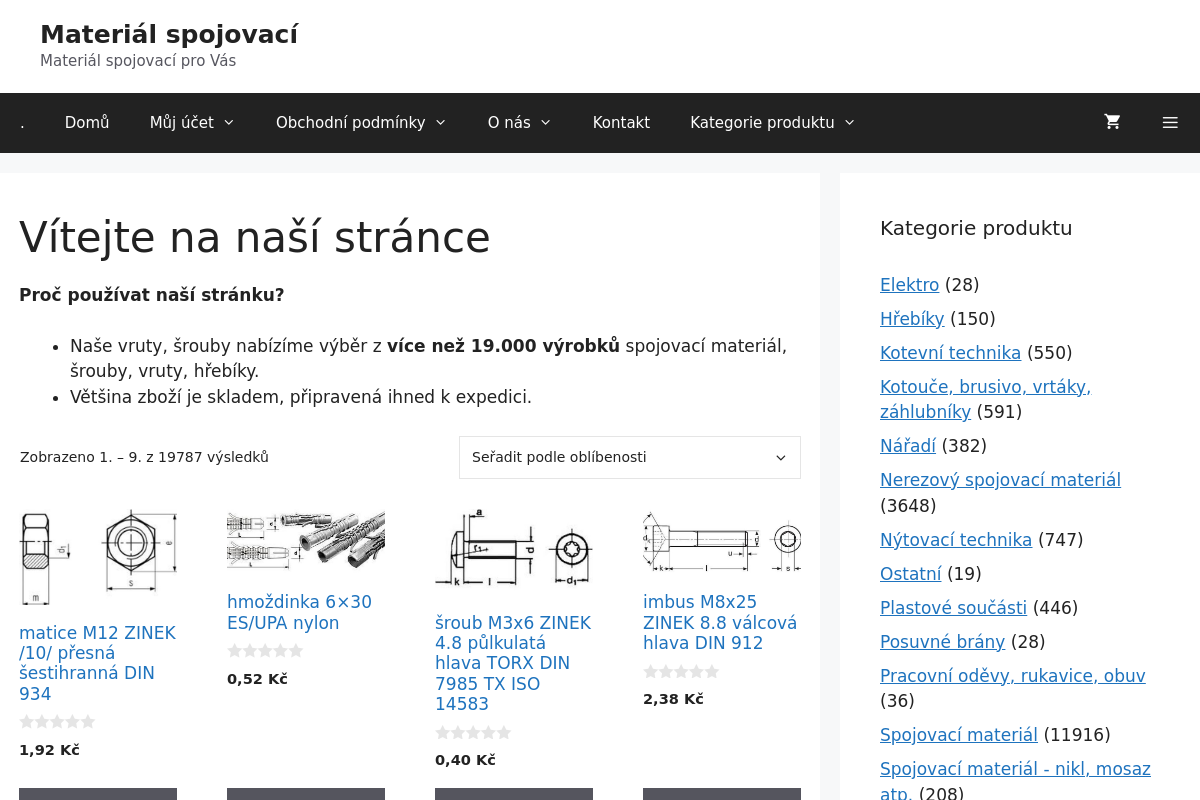Viewport: 1200px width, 800px height.
Task: Select "Domů" in the navigation menu
Action: 87,122
